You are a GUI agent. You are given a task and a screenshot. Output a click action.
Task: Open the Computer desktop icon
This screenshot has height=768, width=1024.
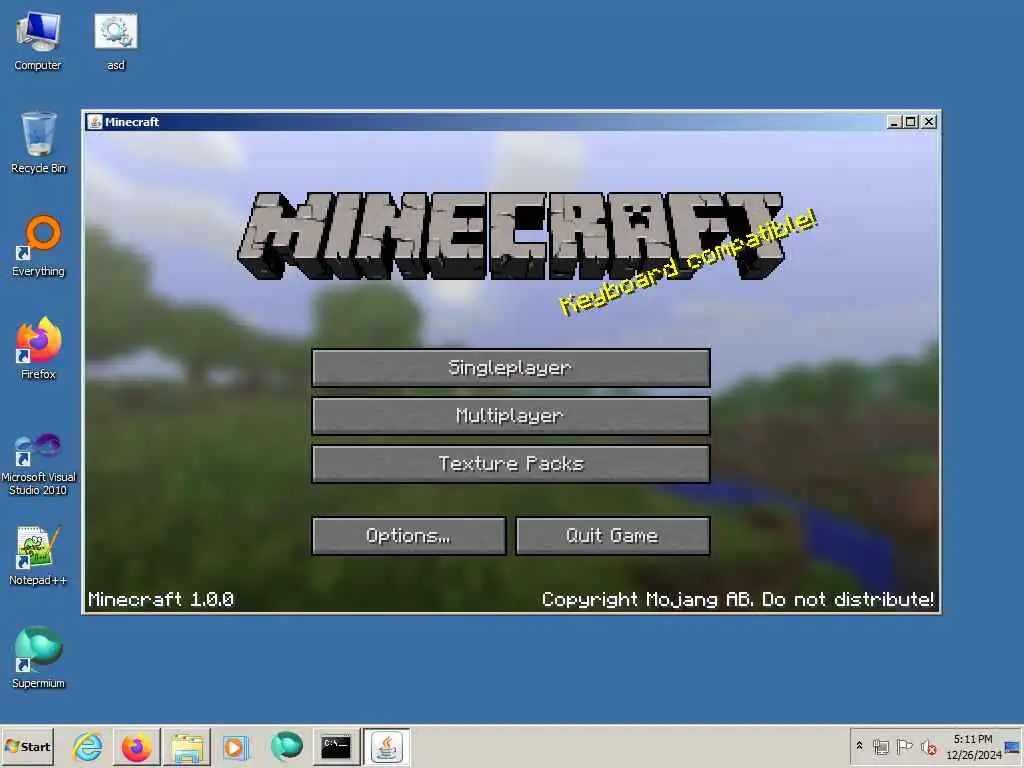[x=38, y=42]
